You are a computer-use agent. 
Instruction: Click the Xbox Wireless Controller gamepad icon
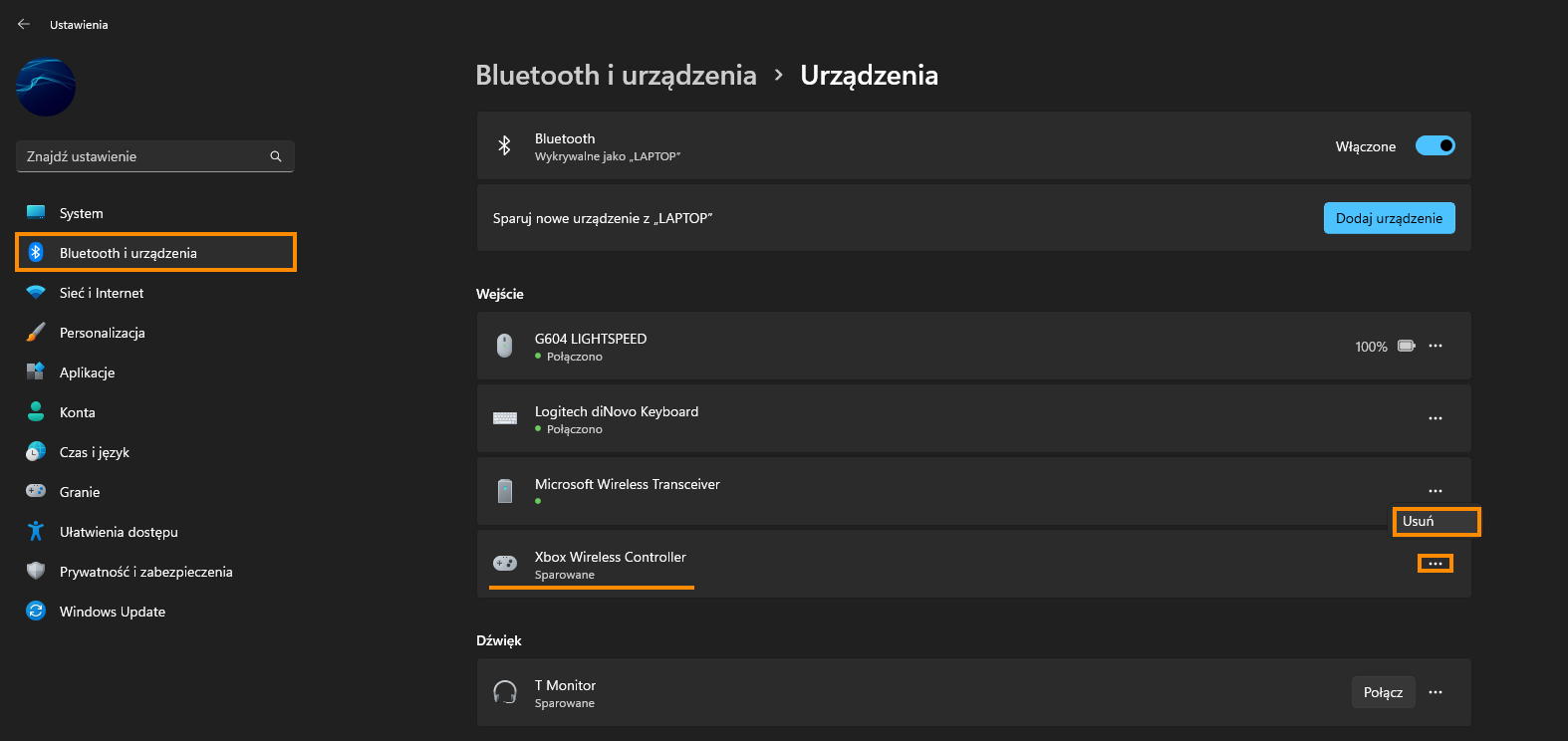[x=505, y=564]
